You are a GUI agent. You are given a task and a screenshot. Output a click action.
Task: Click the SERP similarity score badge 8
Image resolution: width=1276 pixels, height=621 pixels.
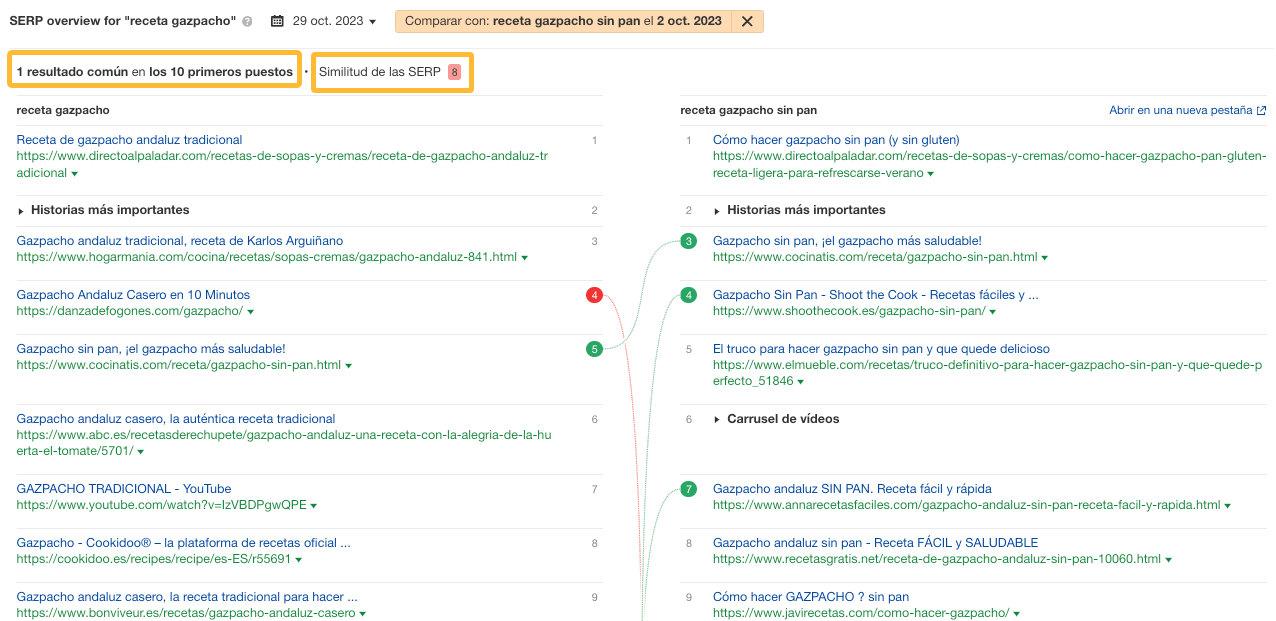pyautogui.click(x=454, y=72)
